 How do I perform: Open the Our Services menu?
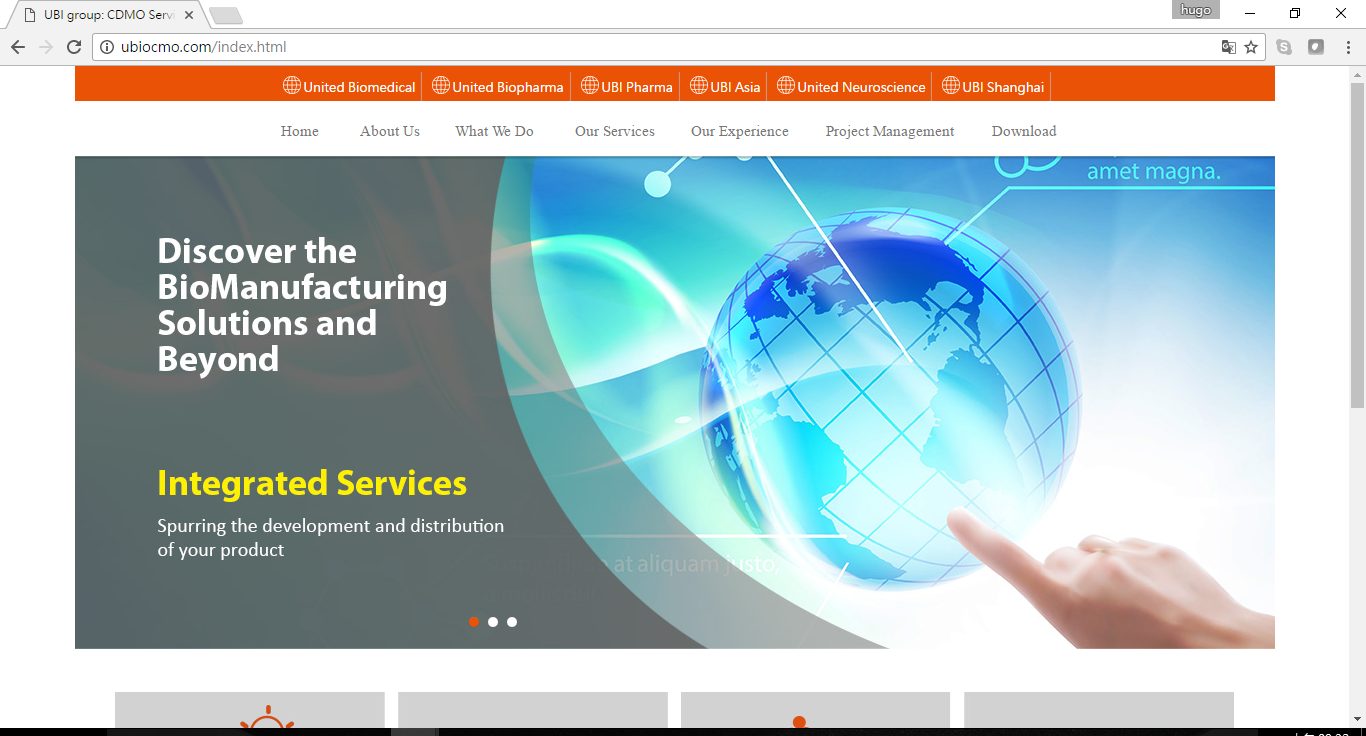pyautogui.click(x=614, y=131)
